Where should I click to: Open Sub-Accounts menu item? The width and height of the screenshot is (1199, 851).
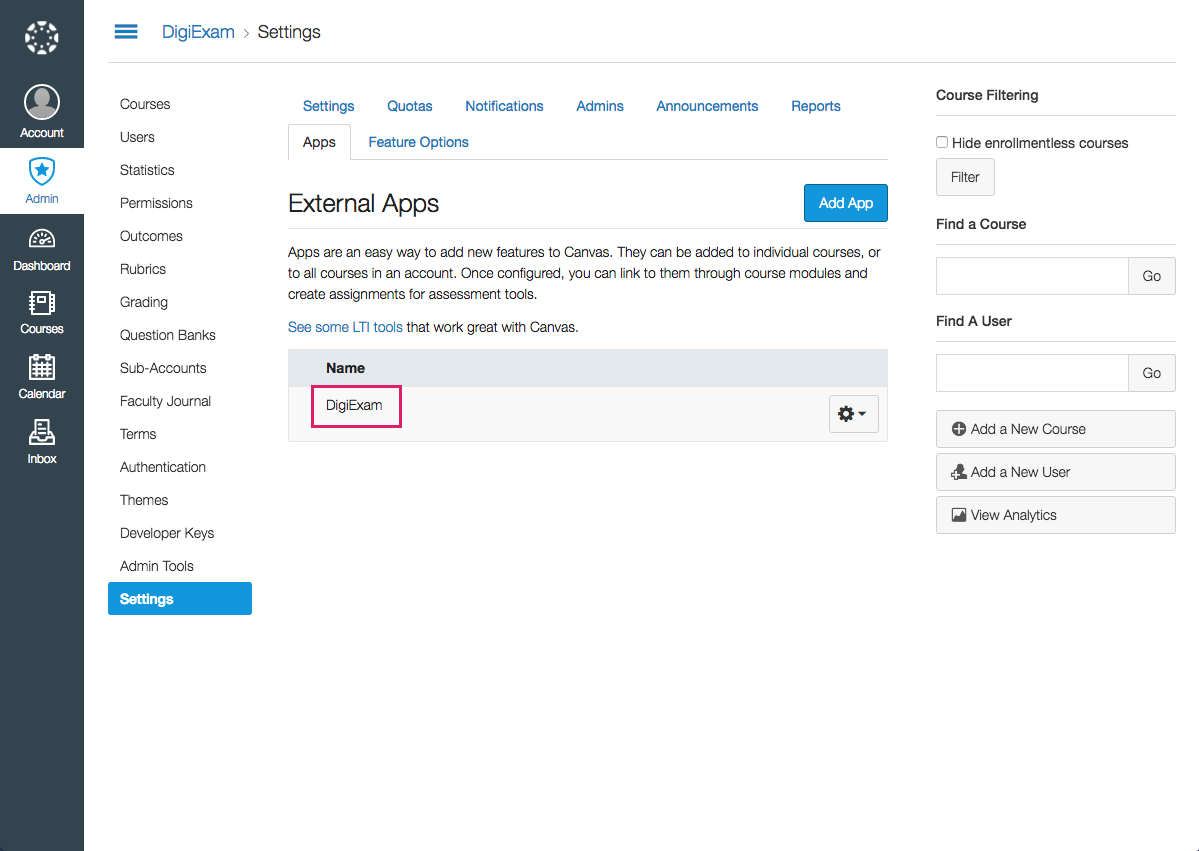click(x=163, y=368)
